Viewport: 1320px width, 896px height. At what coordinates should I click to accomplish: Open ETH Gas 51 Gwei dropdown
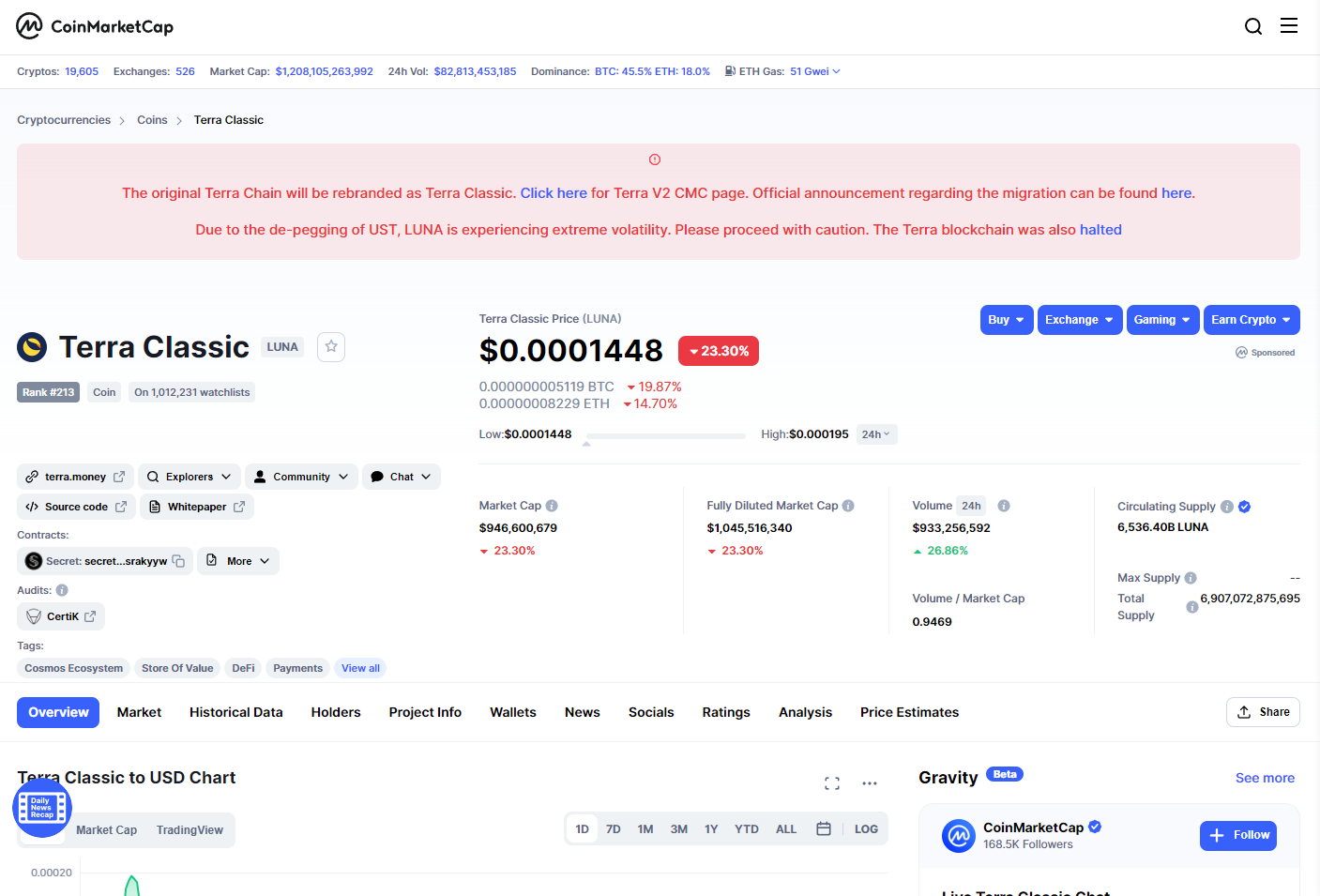click(x=815, y=71)
